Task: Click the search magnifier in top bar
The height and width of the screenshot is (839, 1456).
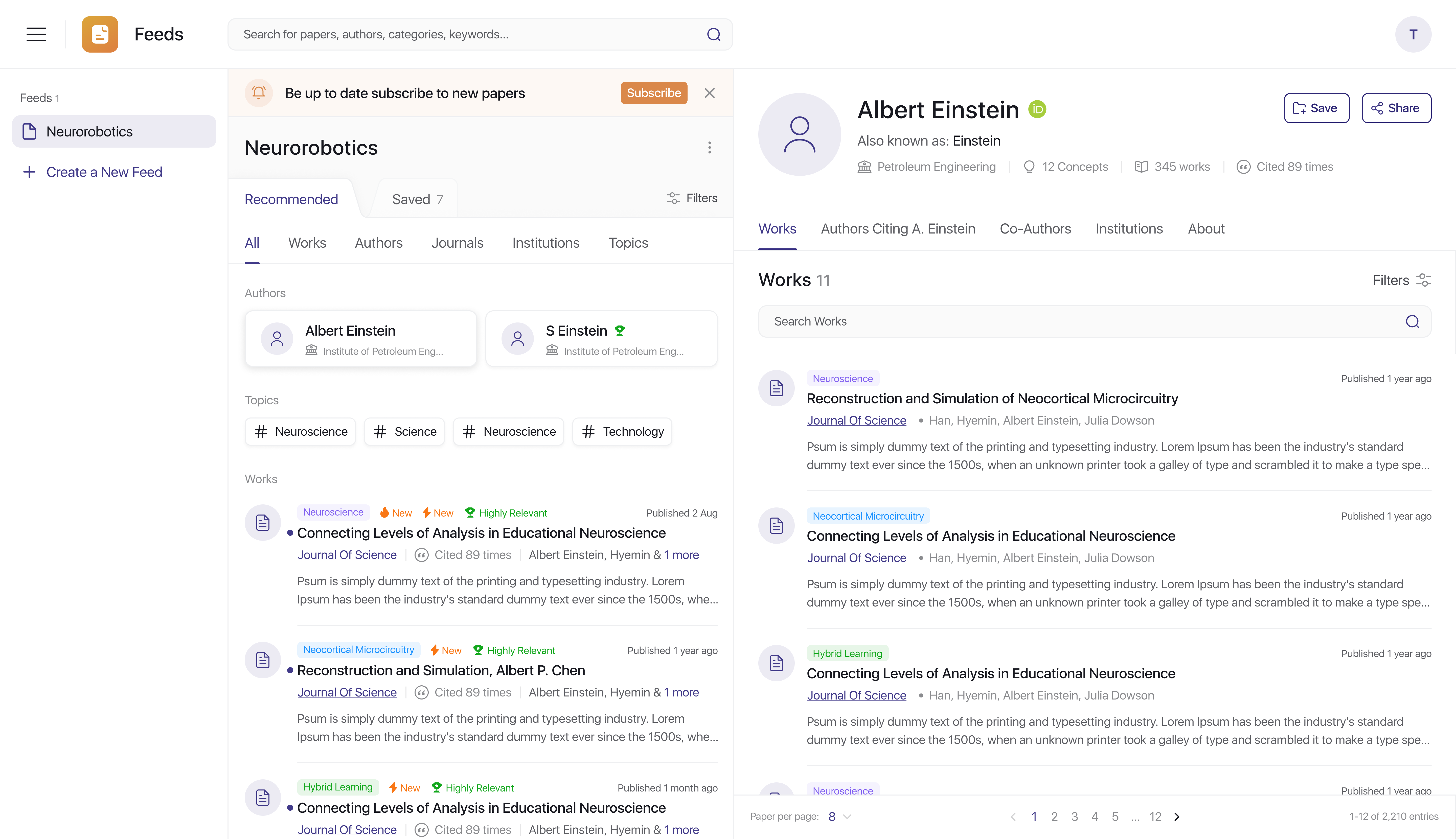Action: point(714,35)
